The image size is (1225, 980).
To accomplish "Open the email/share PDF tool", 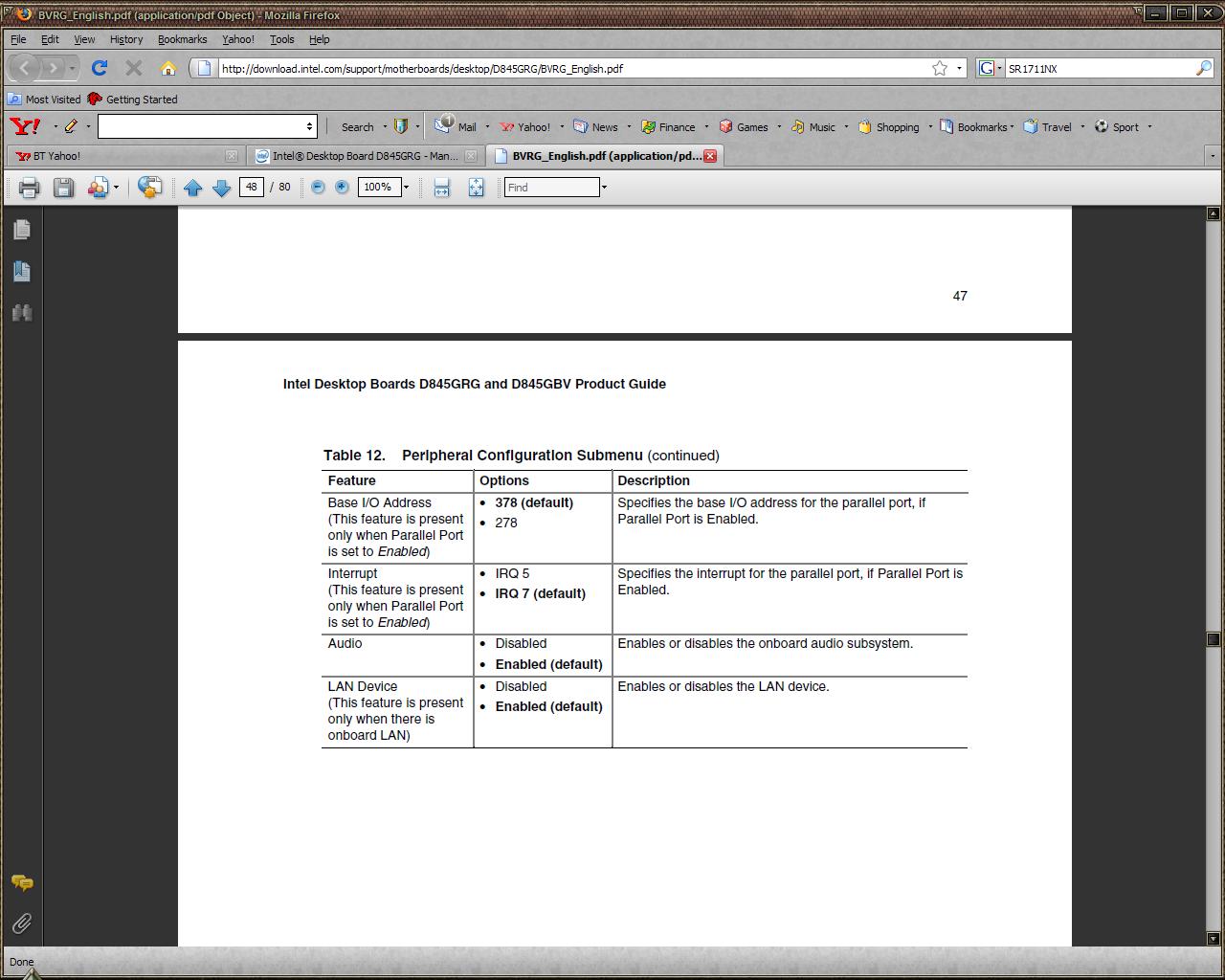I will (x=98, y=188).
